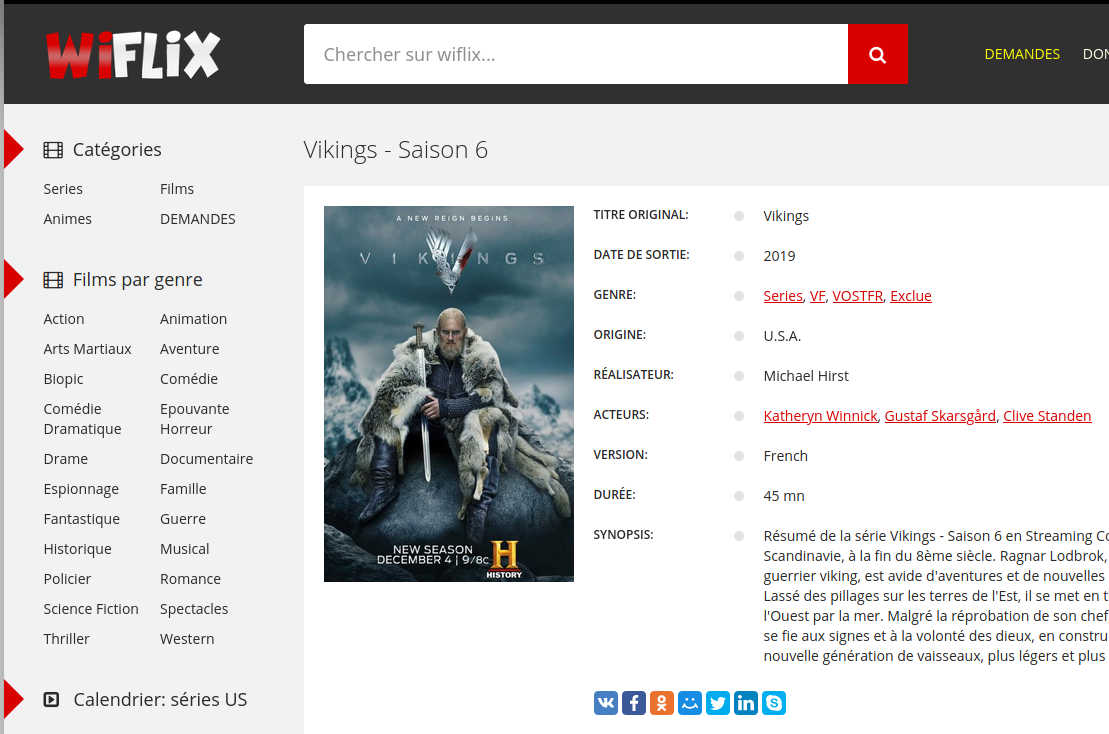Browse the Guerre genre

pos(182,519)
